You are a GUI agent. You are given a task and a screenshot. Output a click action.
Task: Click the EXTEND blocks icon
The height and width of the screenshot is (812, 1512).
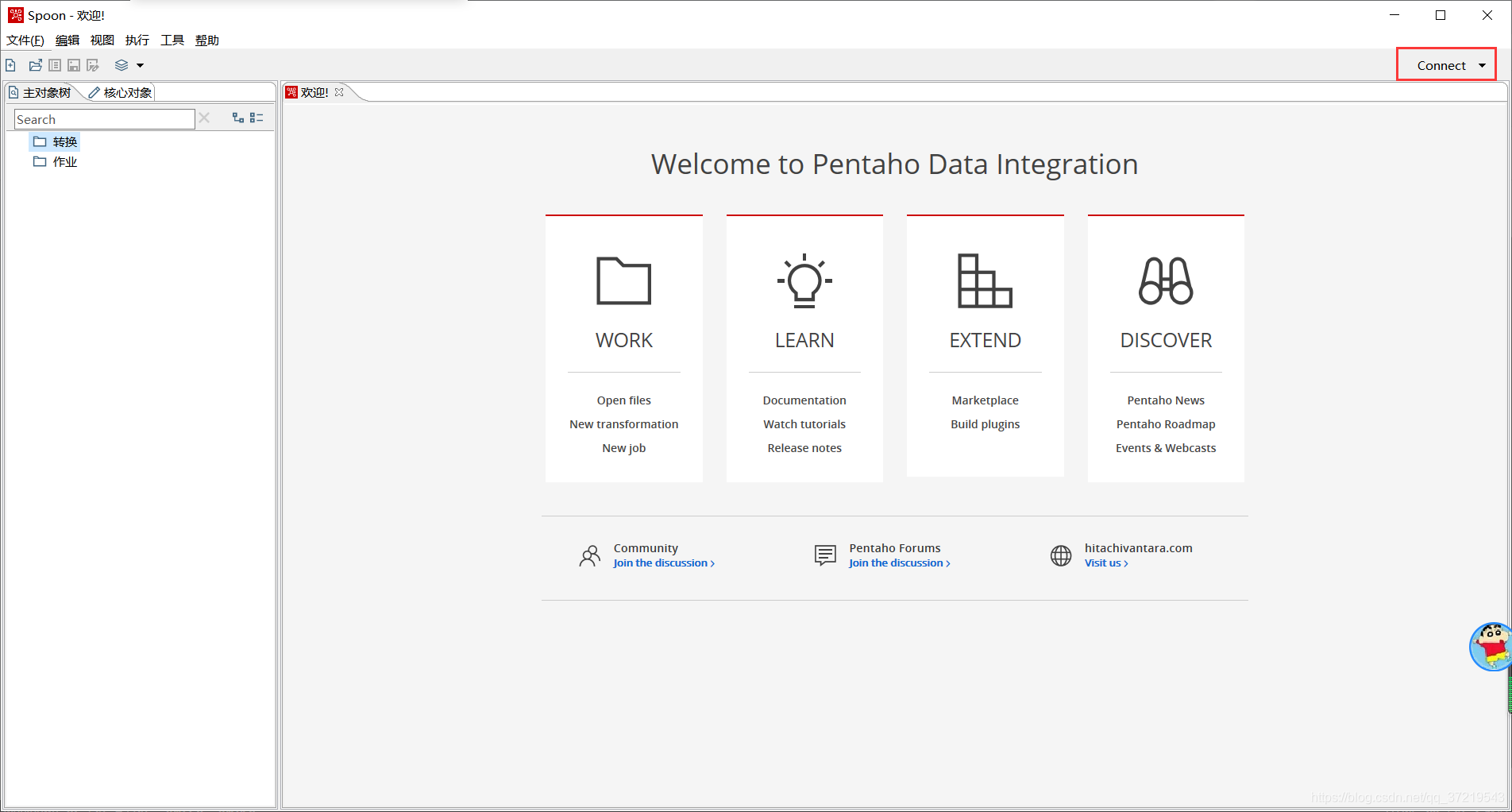coord(985,280)
